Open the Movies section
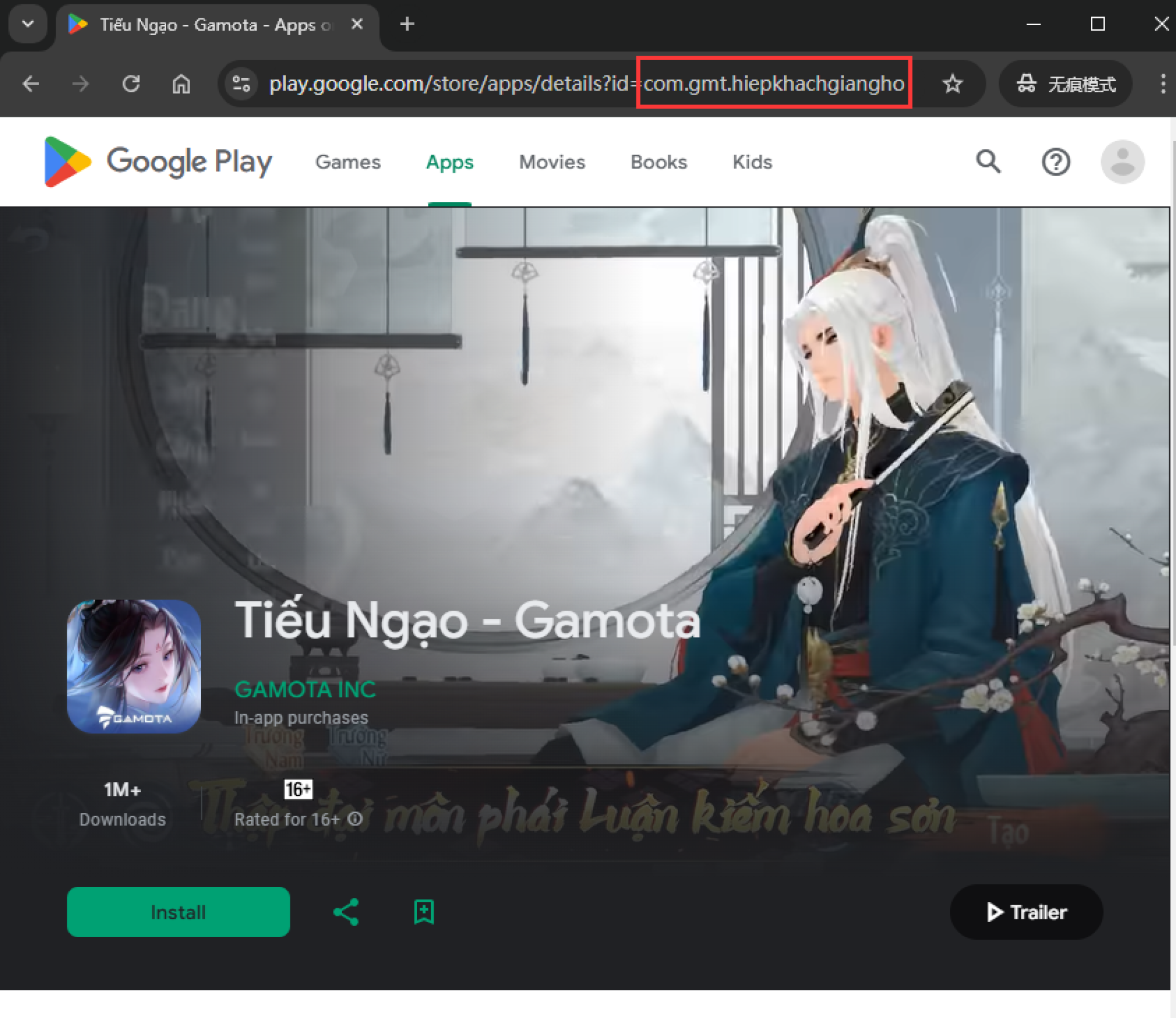Image resolution: width=1176 pixels, height=1018 pixels. pyautogui.click(x=551, y=162)
